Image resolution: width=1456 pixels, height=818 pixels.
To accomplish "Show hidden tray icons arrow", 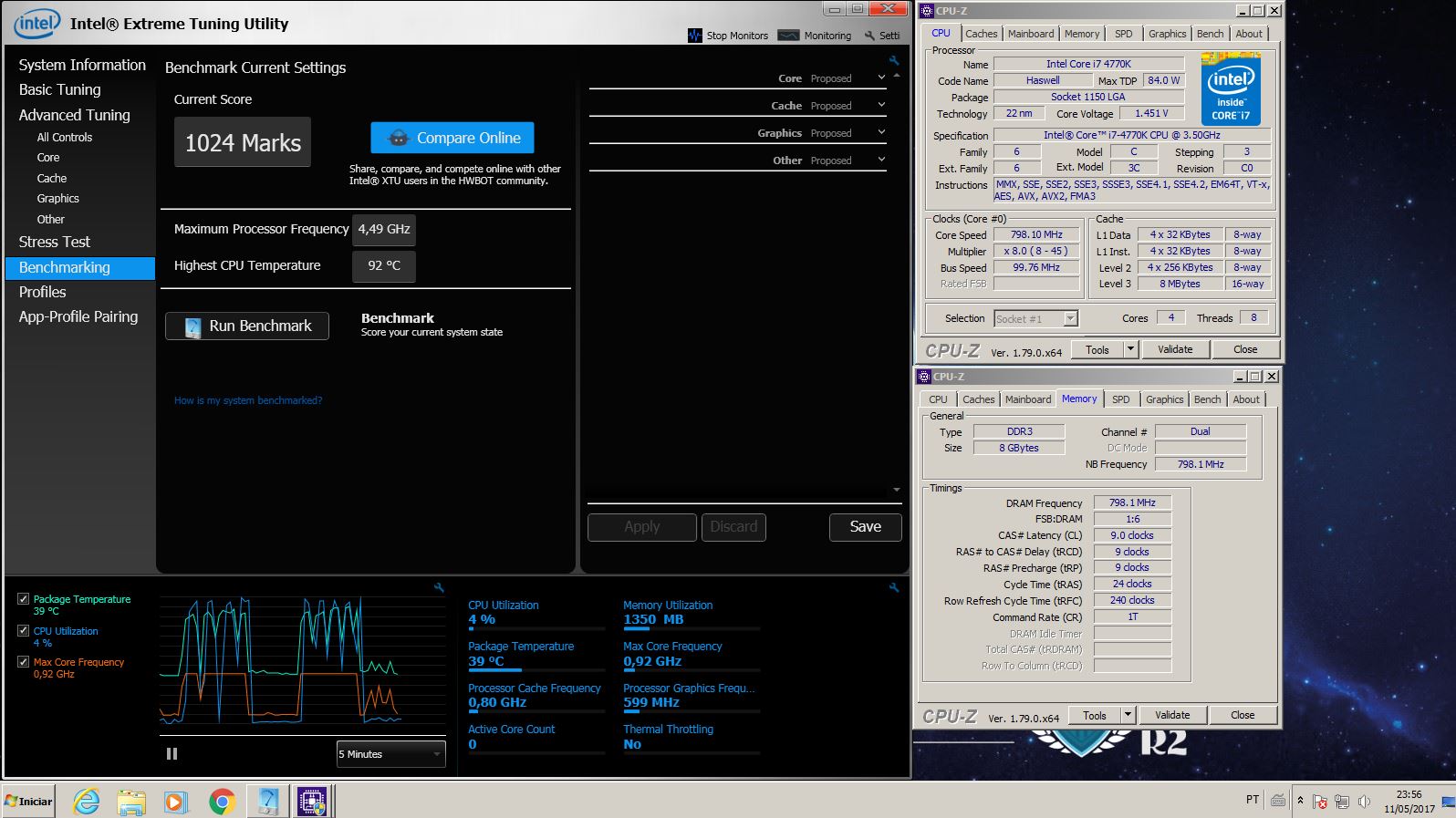I will point(1301,801).
